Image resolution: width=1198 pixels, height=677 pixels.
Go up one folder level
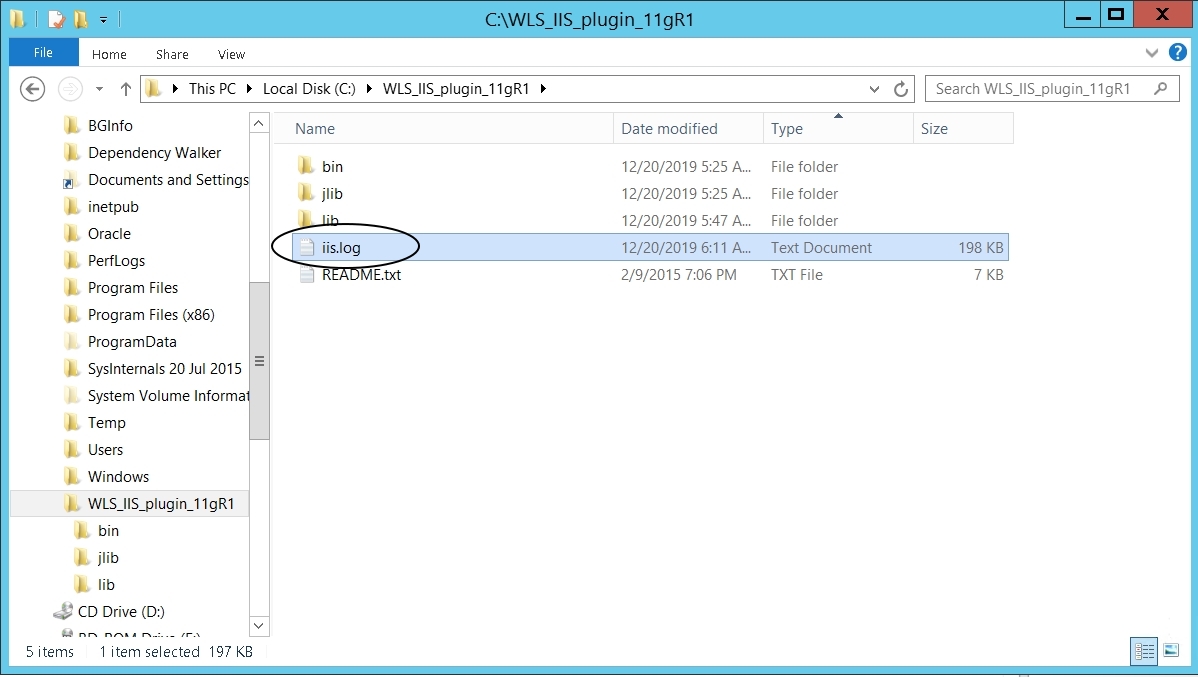pos(126,89)
